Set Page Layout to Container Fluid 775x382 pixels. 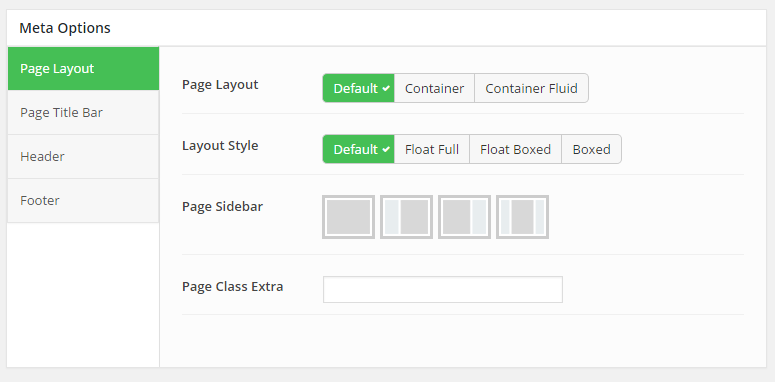click(531, 88)
